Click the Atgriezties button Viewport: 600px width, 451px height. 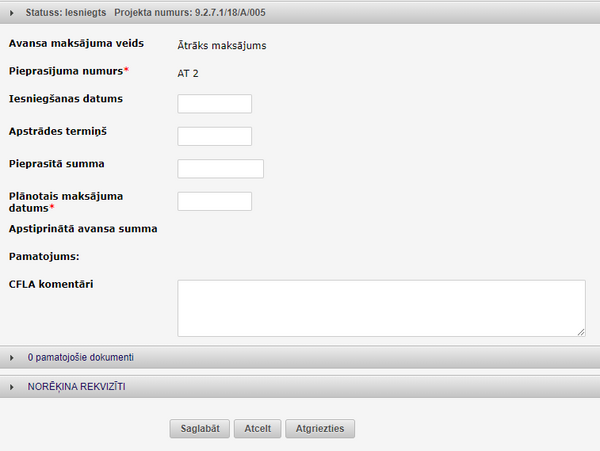320,428
